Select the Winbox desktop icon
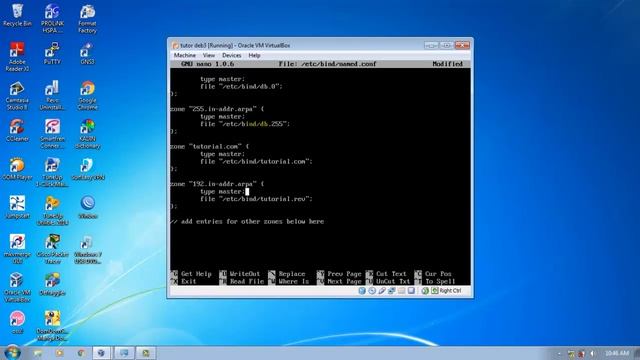 coord(87,207)
